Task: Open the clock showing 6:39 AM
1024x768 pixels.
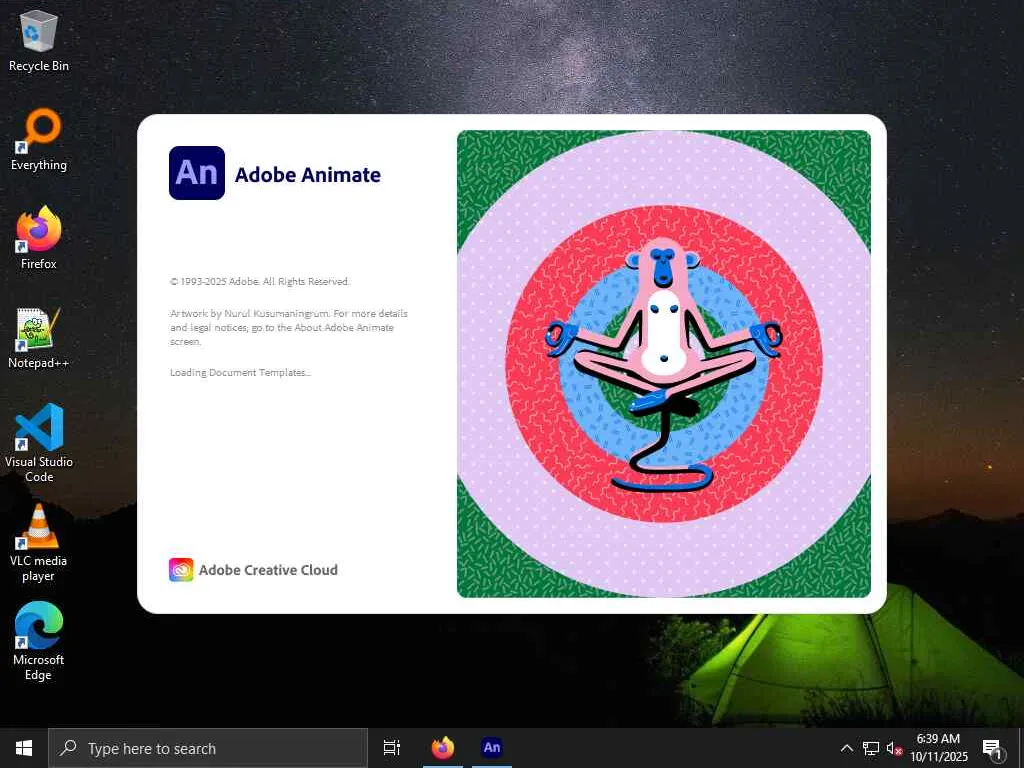Action: click(x=938, y=748)
